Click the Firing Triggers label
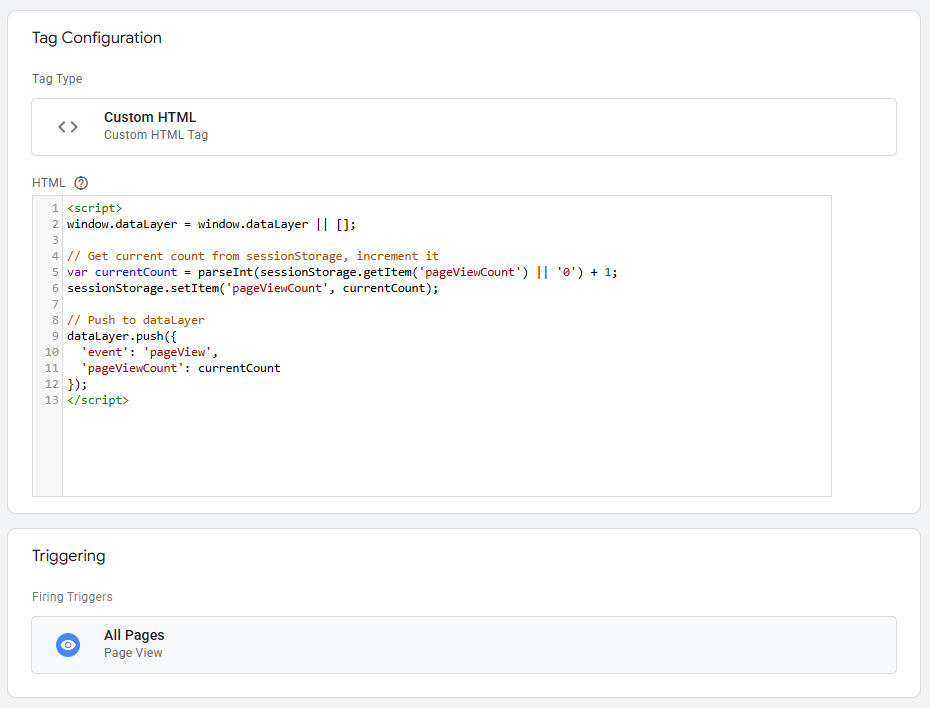The width and height of the screenshot is (930, 708). click(72, 597)
